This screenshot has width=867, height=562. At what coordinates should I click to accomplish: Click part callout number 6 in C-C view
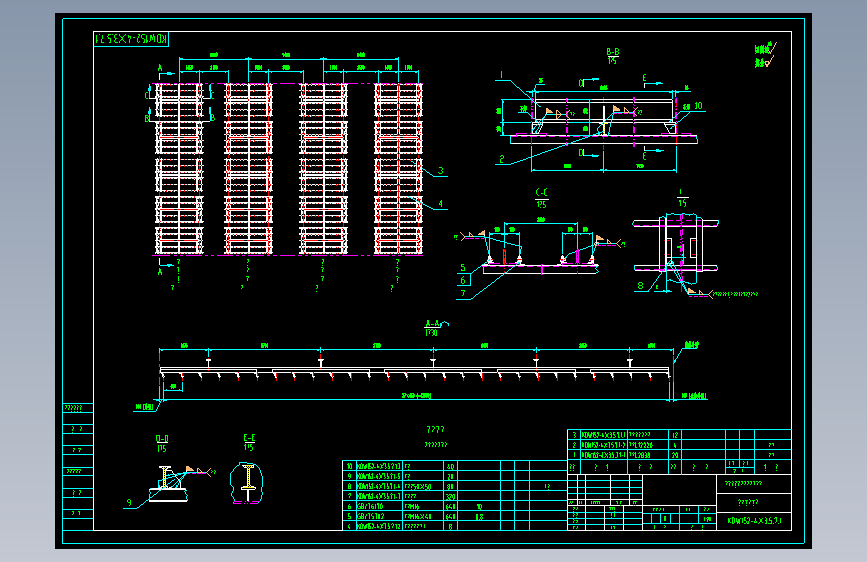463,280
